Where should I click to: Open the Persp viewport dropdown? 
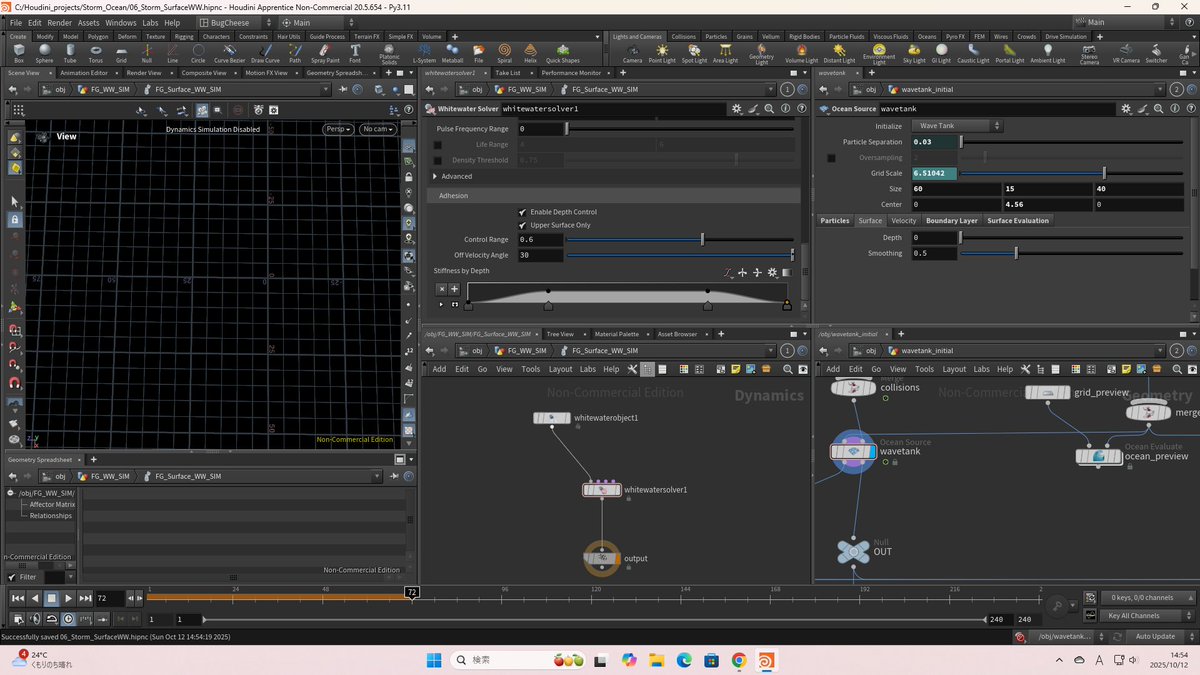point(340,129)
